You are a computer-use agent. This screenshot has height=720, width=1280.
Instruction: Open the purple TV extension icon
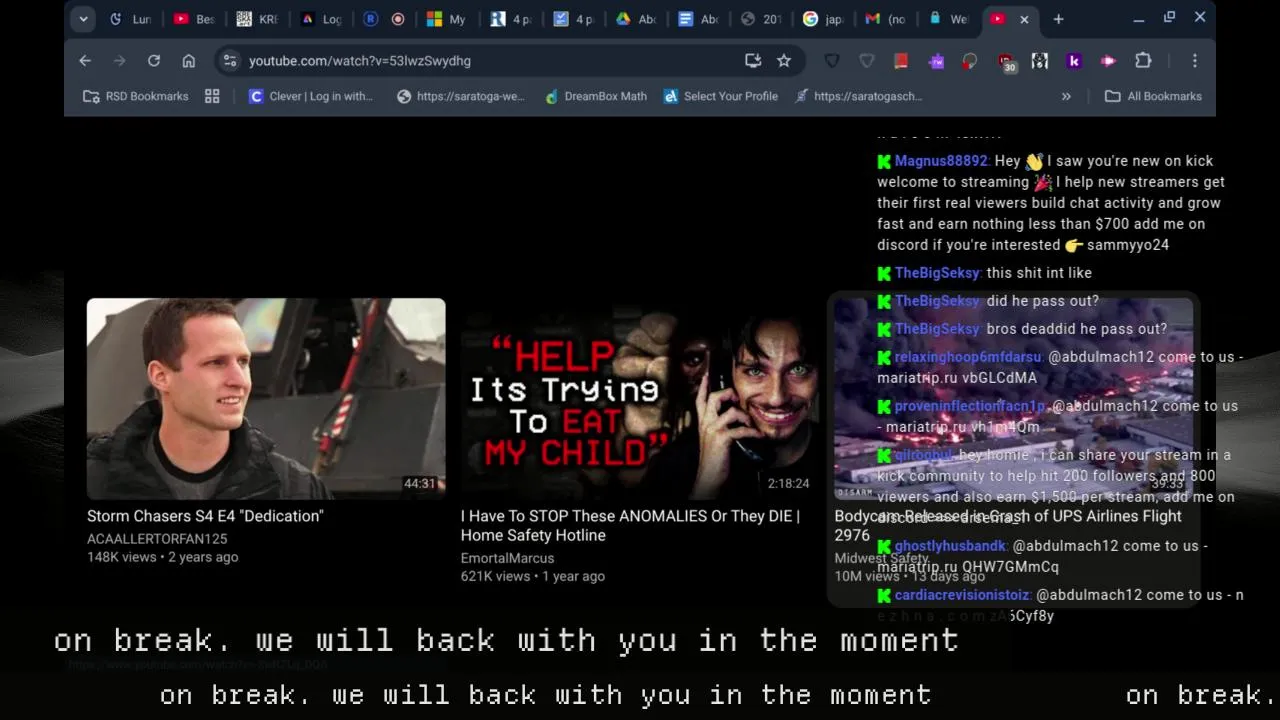tap(936, 61)
